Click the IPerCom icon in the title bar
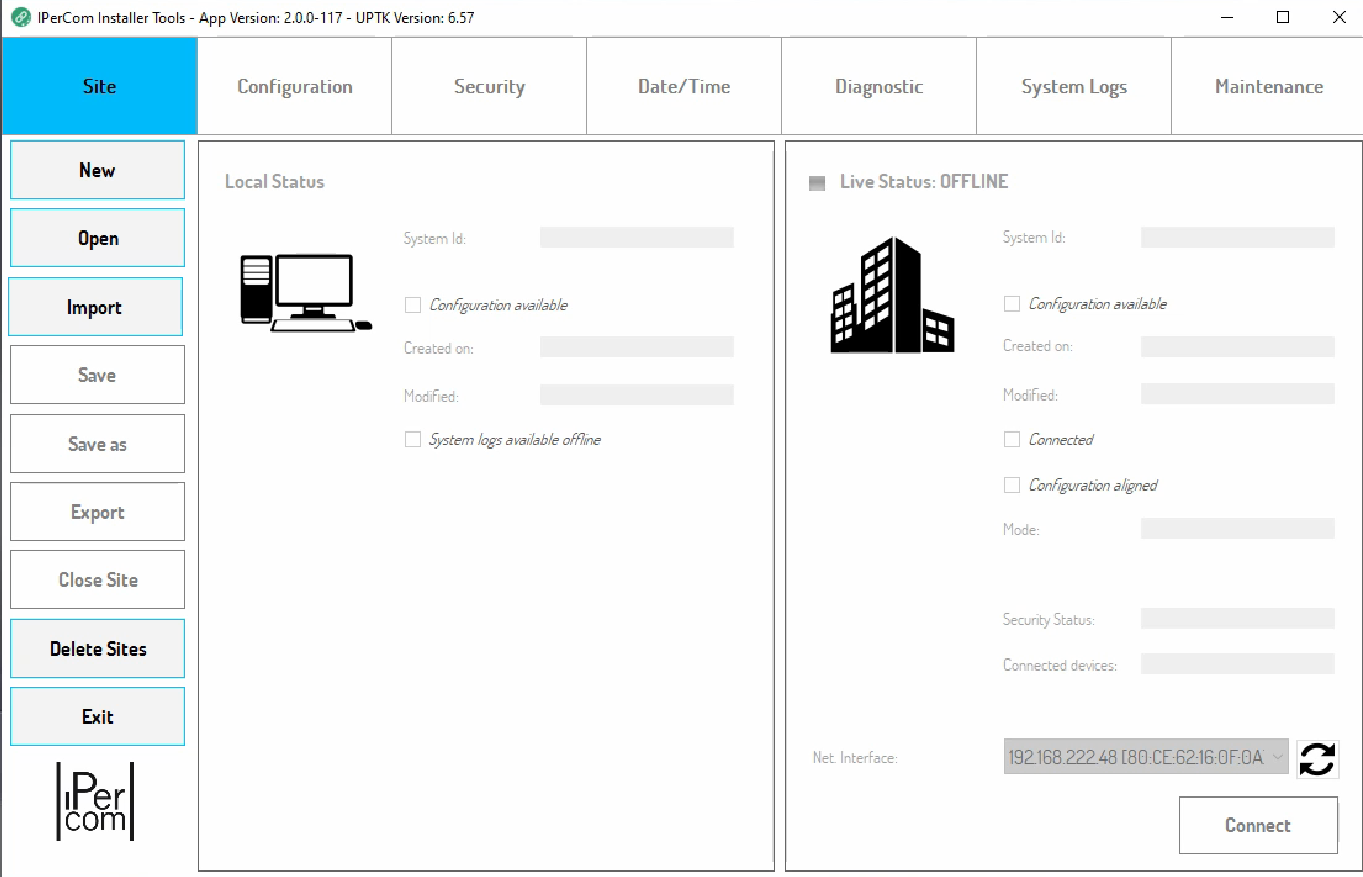Image resolution: width=1363 pixels, height=877 pixels. click(x=20, y=17)
